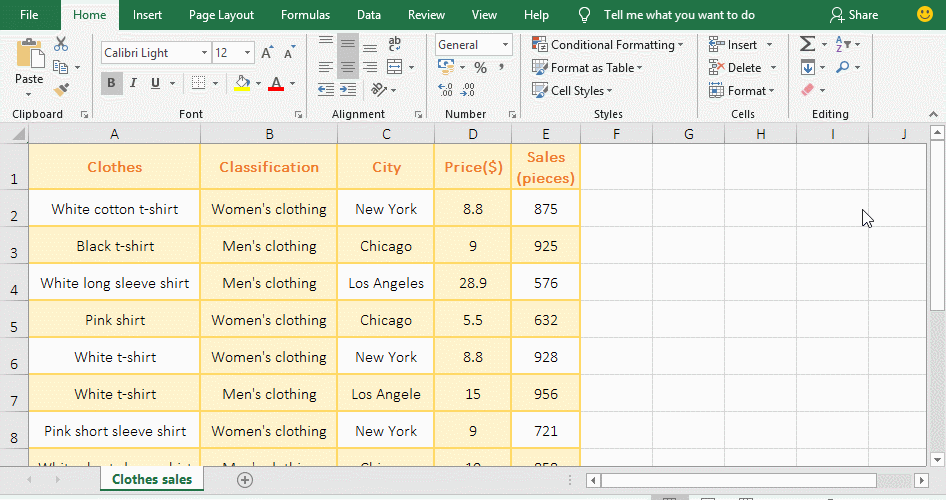Screen dimensions: 946x500
Task: Open the Calibri Light font name dropdown
Action: point(156,53)
